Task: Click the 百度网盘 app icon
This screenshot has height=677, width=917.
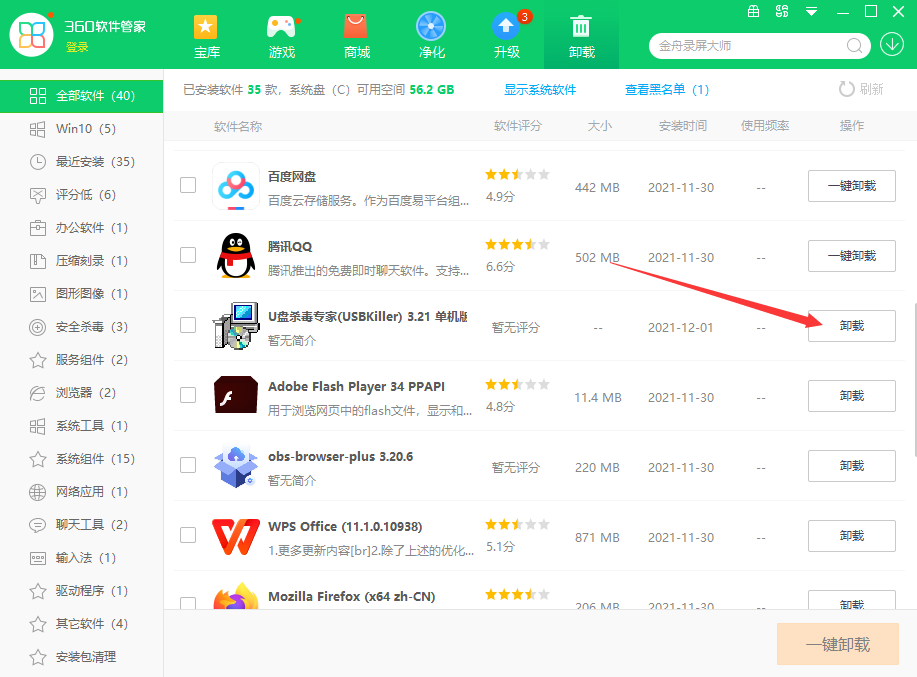Action: coord(236,186)
